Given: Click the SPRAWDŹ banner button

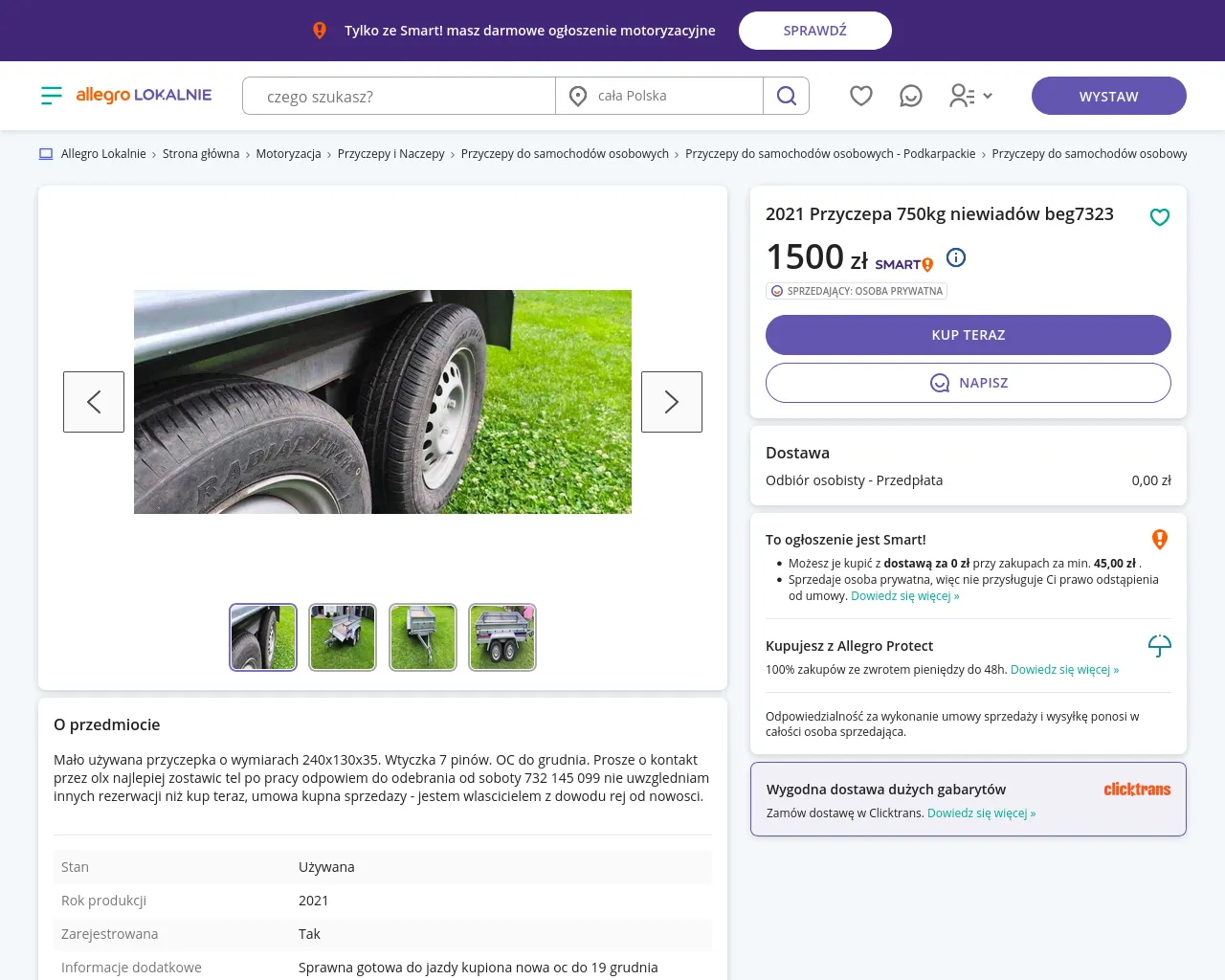Looking at the screenshot, I should click(815, 31).
